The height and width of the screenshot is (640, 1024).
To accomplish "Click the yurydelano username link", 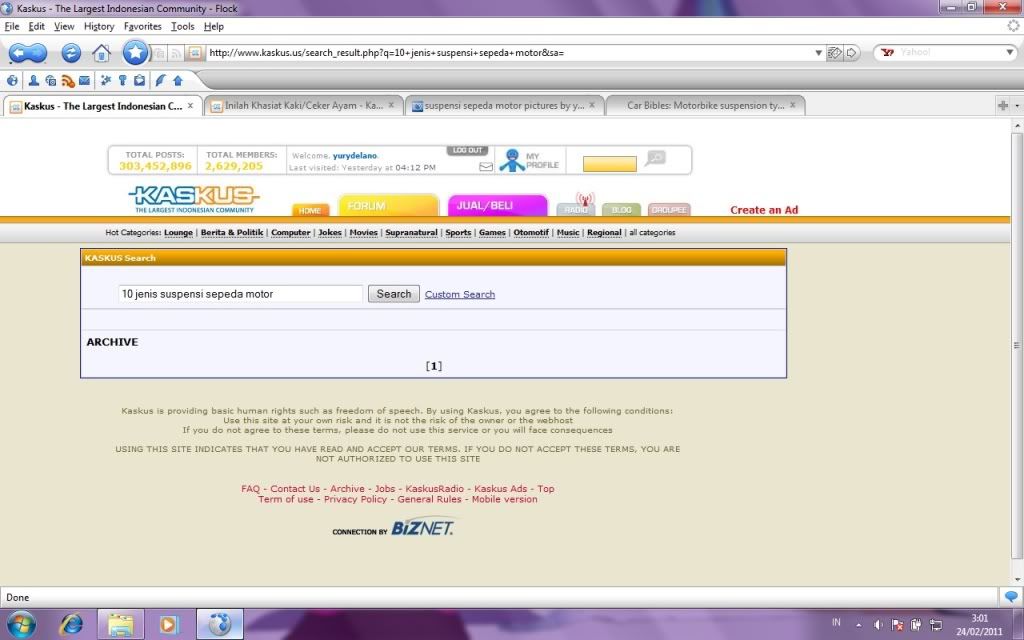I will click(355, 156).
